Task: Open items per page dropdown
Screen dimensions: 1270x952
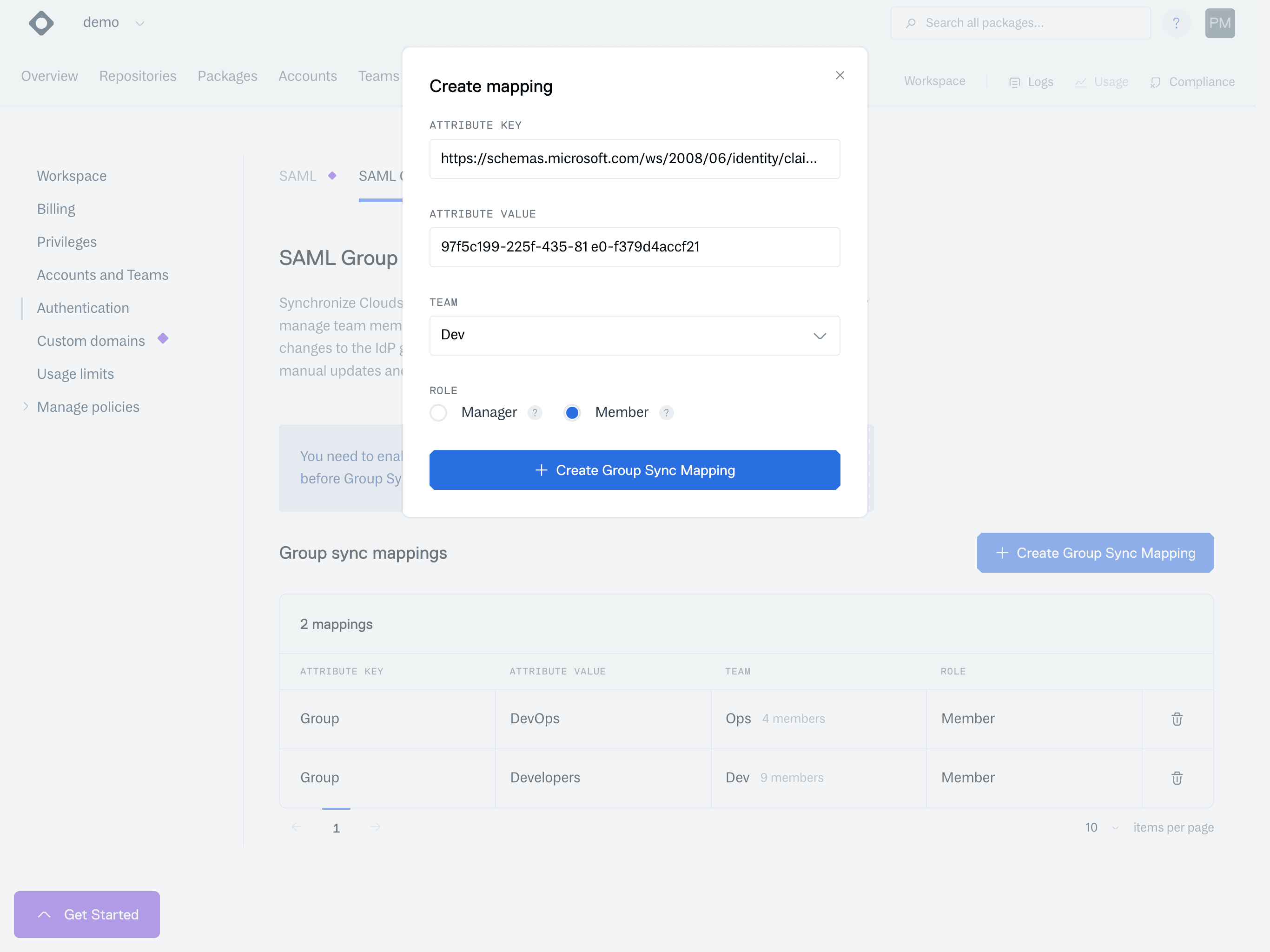Action: [x=1101, y=827]
